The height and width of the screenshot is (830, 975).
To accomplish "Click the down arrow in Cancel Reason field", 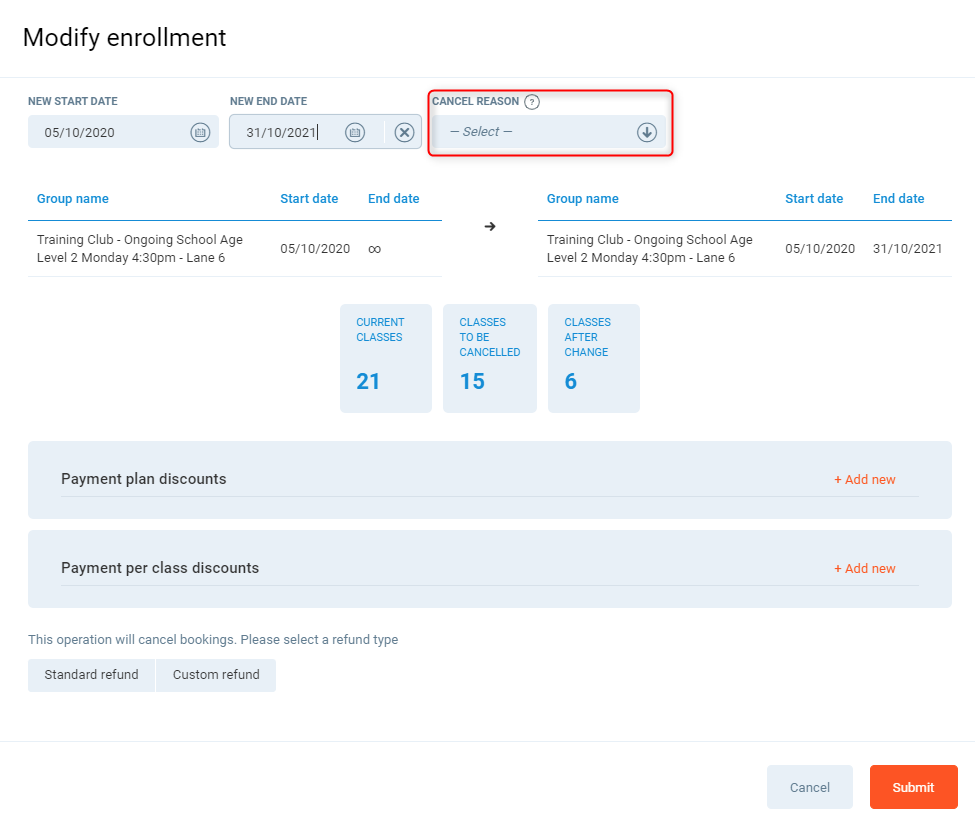I will [647, 132].
